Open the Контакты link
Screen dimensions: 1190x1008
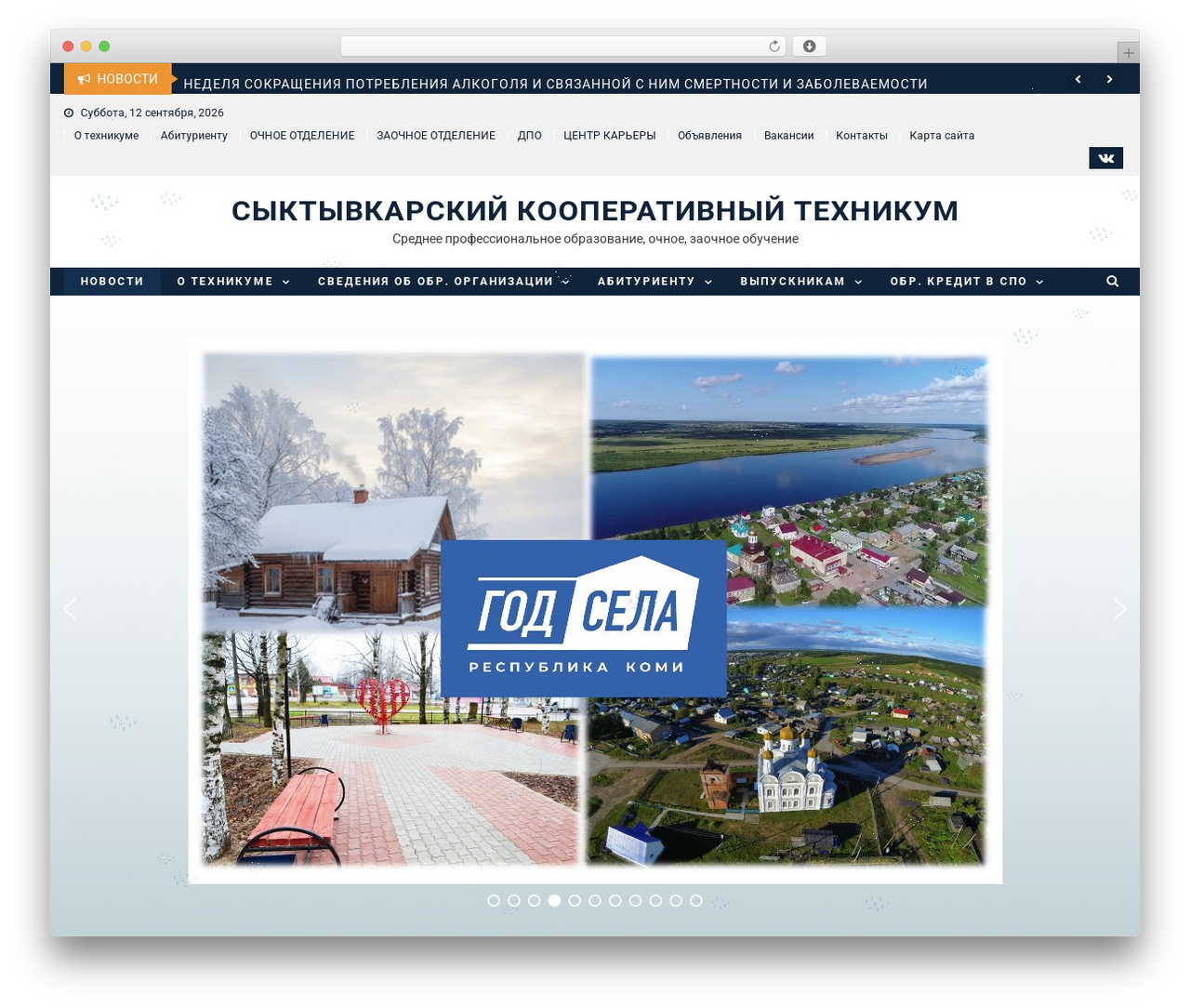click(862, 136)
